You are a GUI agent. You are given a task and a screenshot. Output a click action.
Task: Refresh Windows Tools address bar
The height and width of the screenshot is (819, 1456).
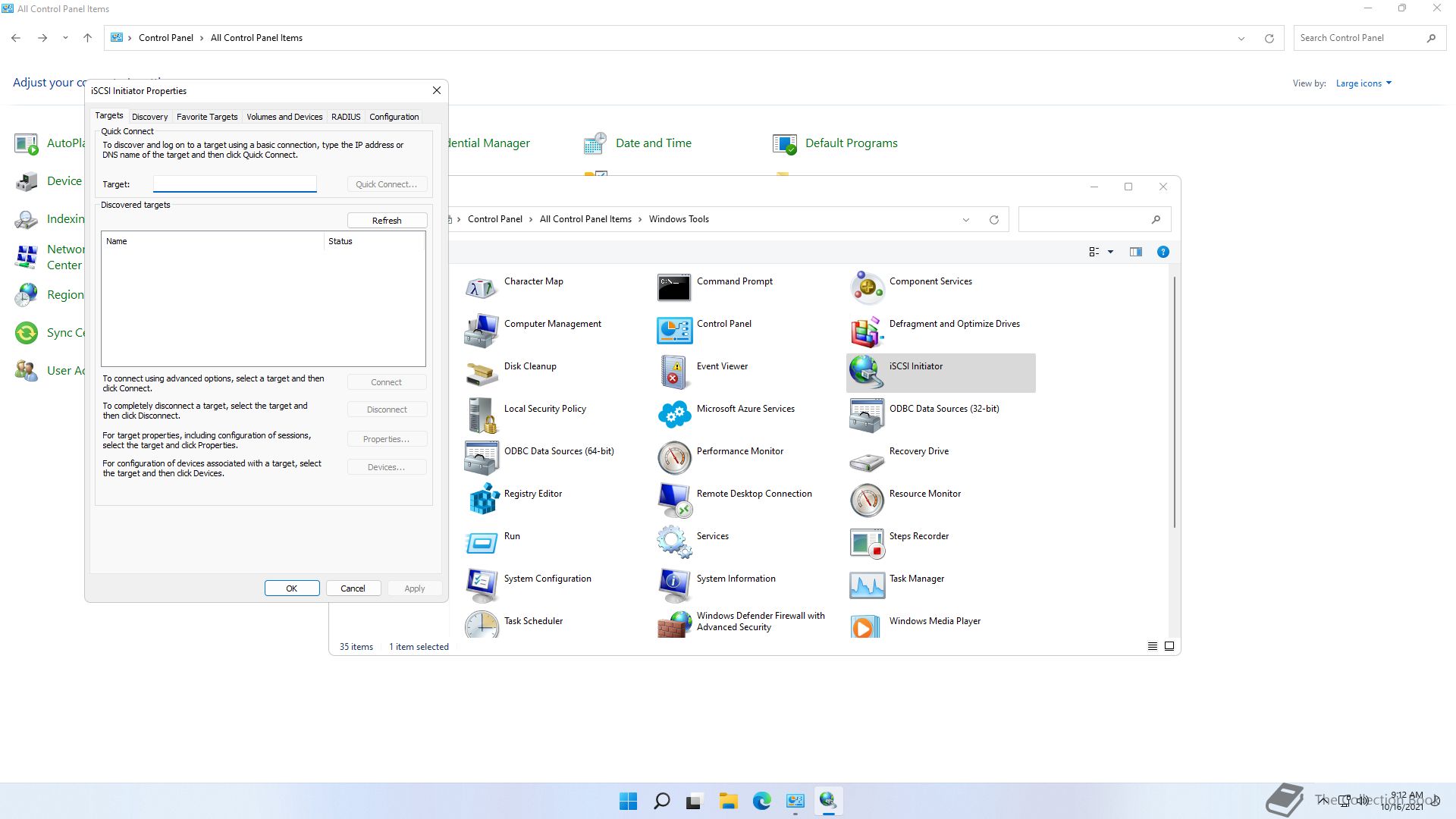pos(993,220)
